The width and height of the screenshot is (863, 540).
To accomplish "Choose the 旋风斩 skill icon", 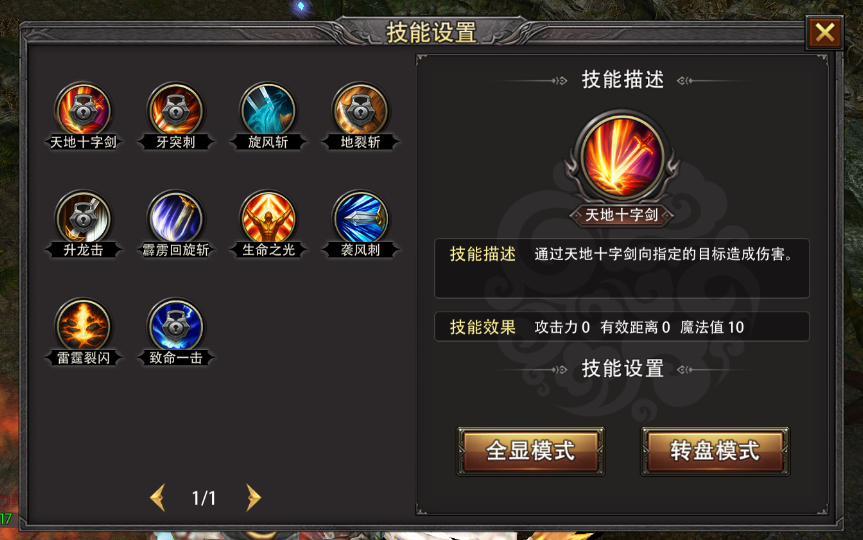I will point(268,111).
